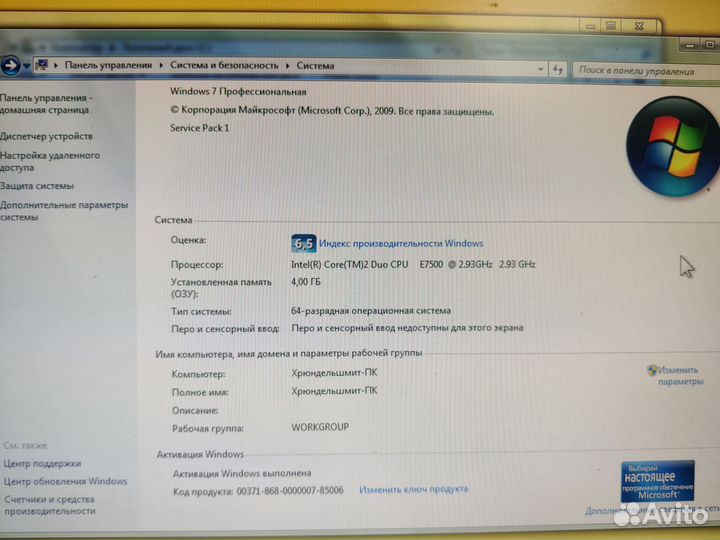Expand arrow before 'Панель управления' breadcrumb

(x=56, y=65)
